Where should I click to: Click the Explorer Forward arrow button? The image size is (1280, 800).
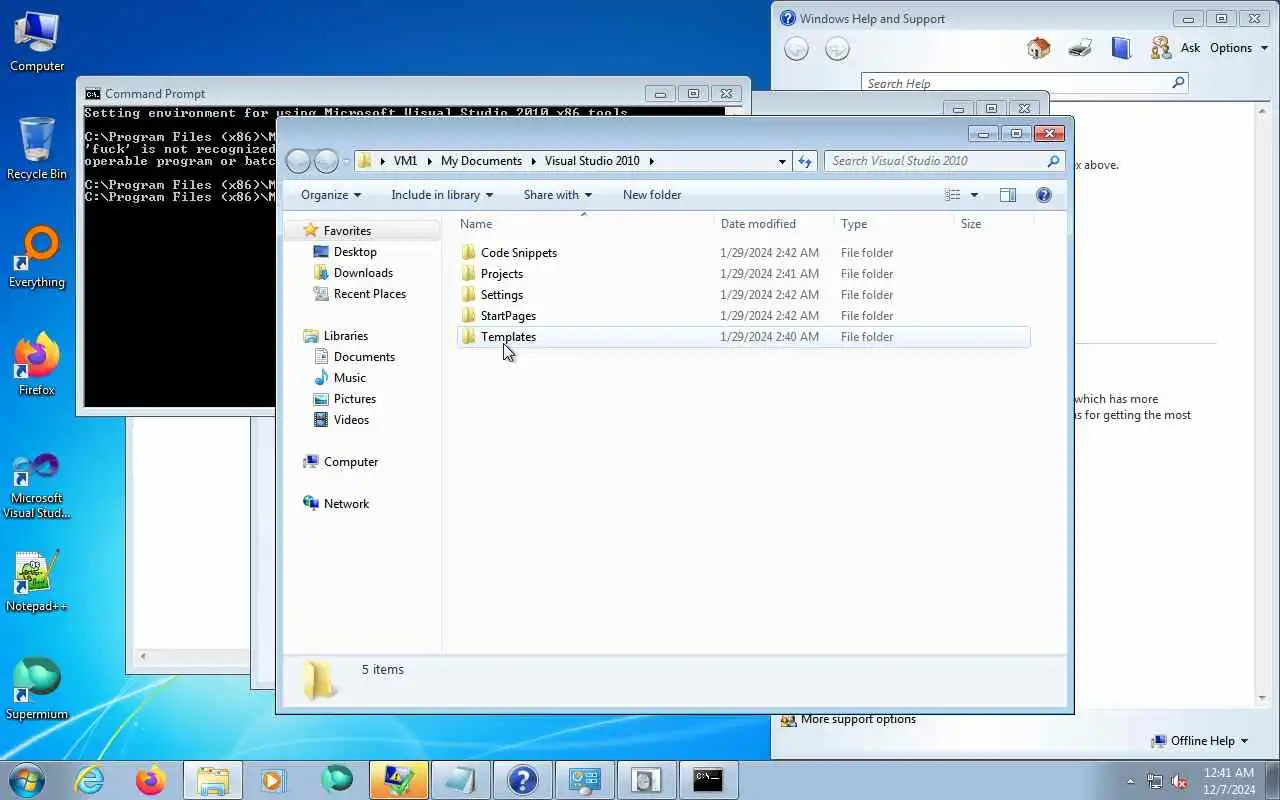[326, 161]
